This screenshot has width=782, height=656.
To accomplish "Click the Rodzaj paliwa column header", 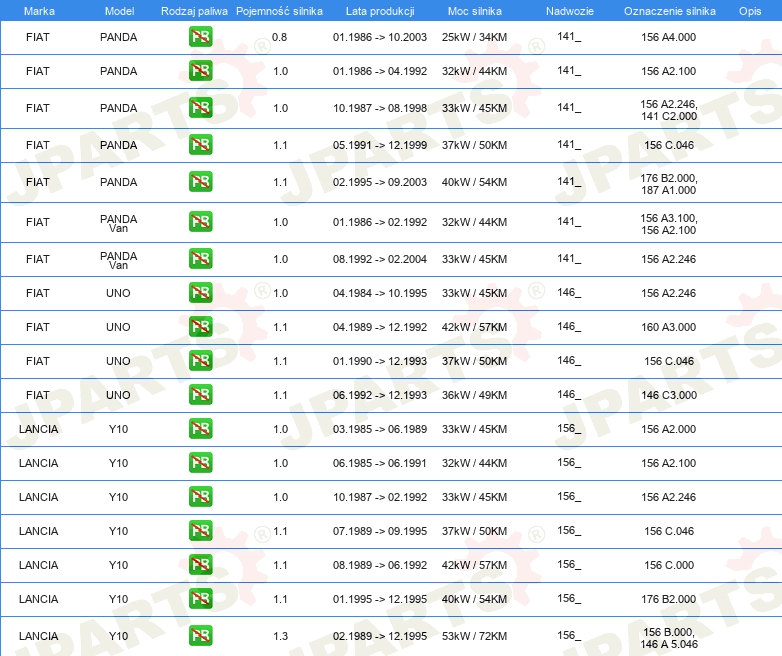I will (x=194, y=11).
